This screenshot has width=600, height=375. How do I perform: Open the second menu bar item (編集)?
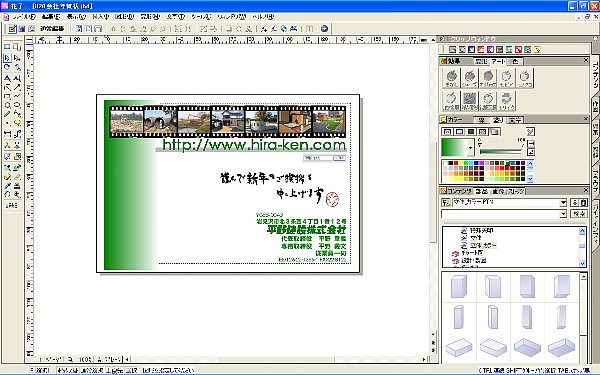51,17
